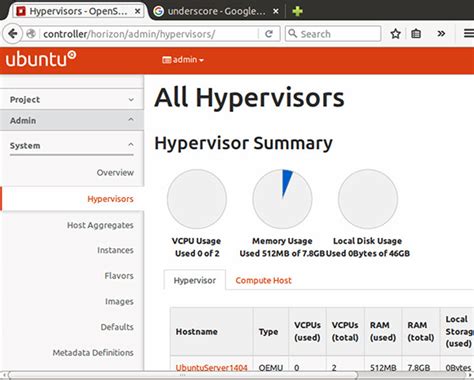474x380 pixels.
Task: Open Hypervisors in the sidebar
Action: coord(110,199)
